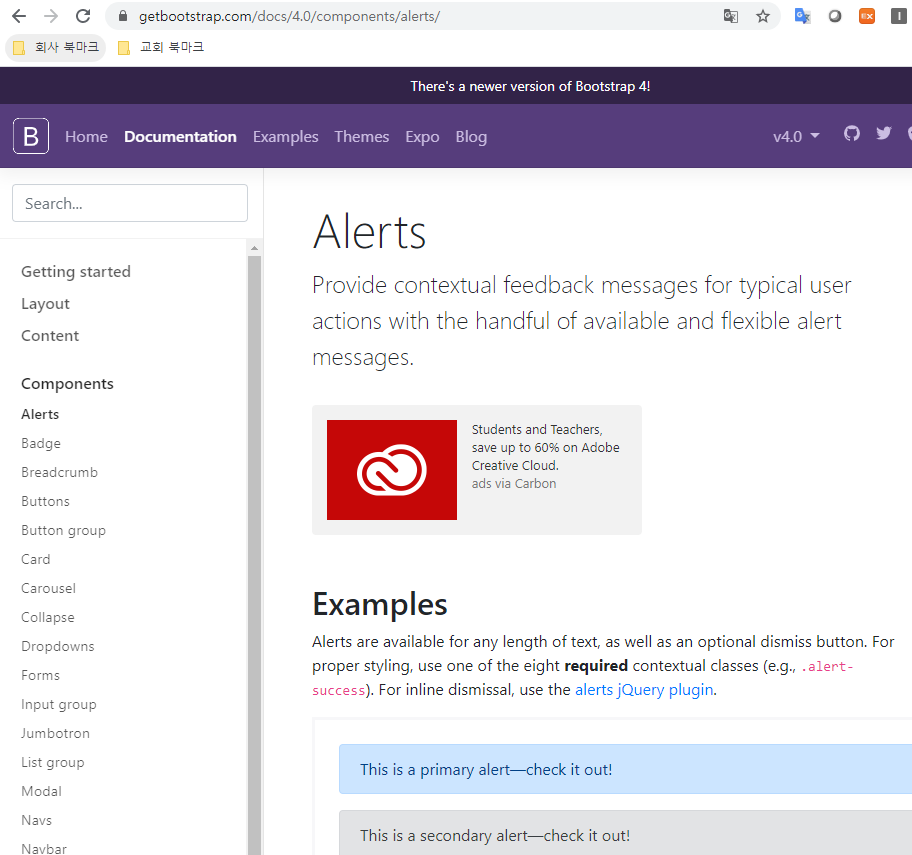
Task: Click the browser address bar URL
Action: point(289,16)
